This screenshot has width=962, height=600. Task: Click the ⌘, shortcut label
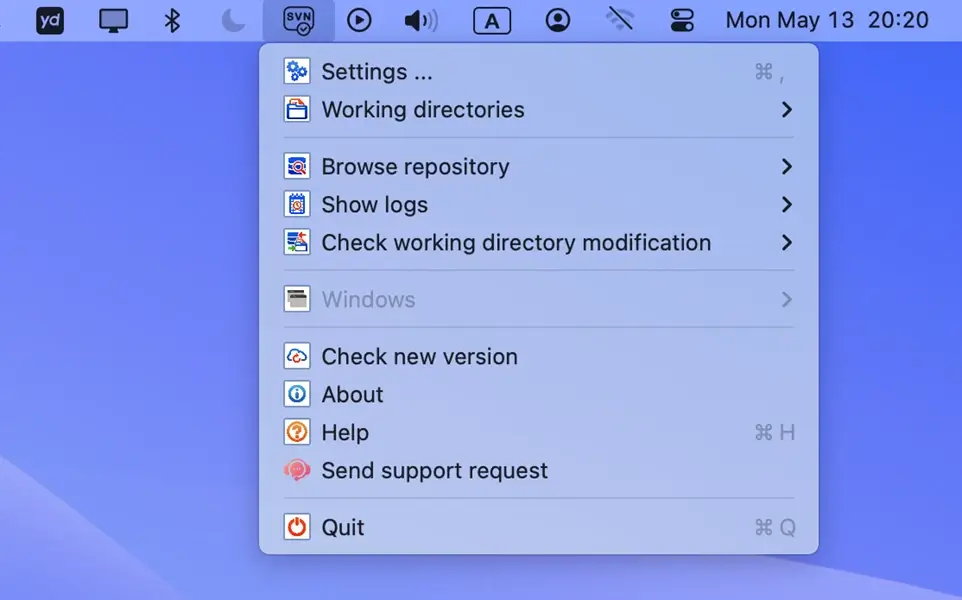(x=770, y=72)
